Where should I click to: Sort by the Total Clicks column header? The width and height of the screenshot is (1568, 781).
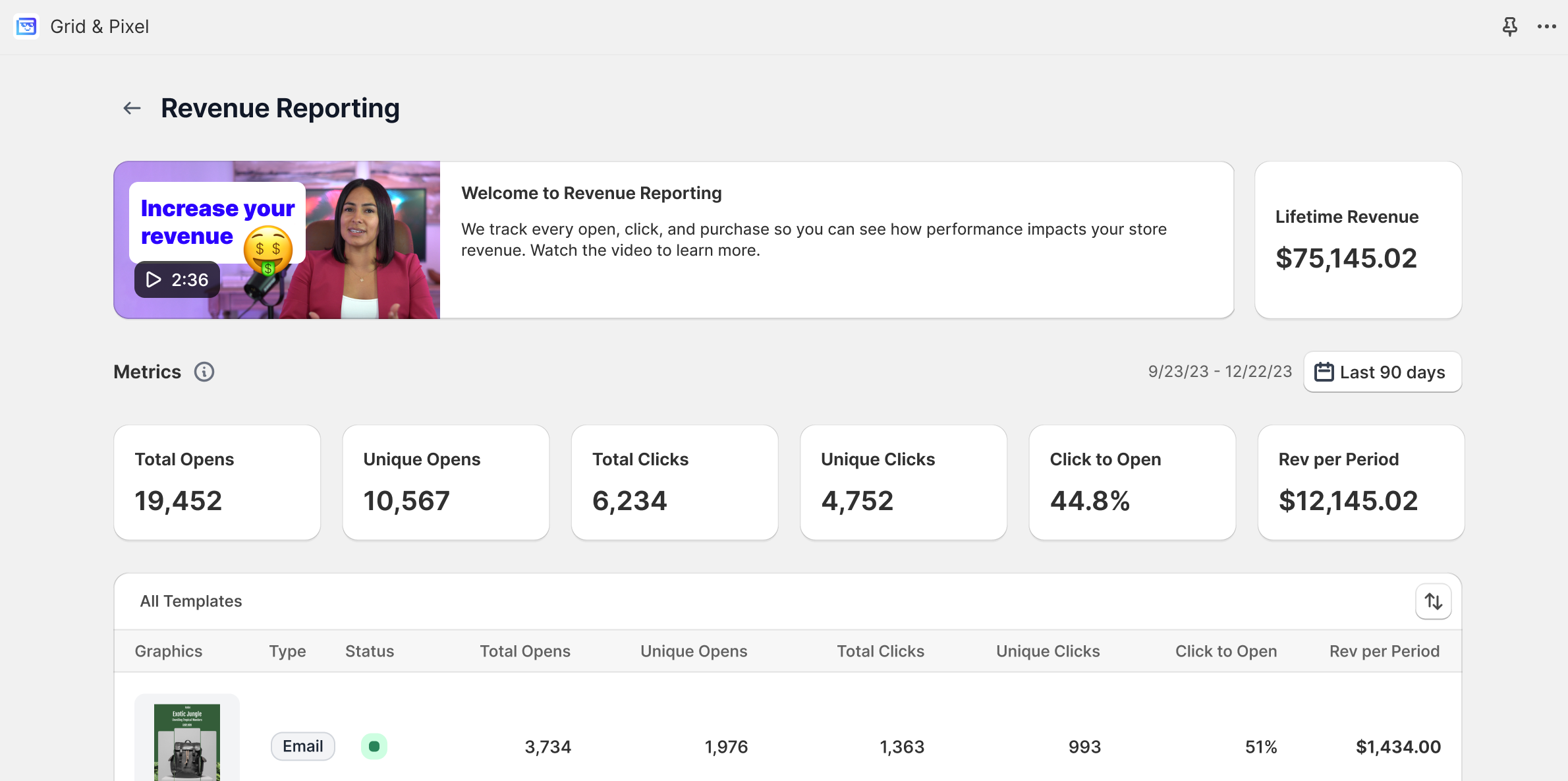(x=880, y=651)
